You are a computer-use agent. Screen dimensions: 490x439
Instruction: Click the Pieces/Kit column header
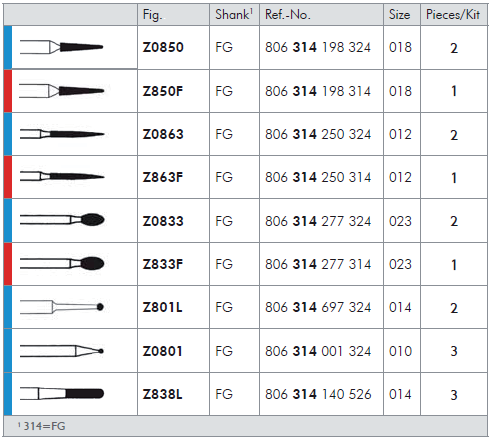454,15
